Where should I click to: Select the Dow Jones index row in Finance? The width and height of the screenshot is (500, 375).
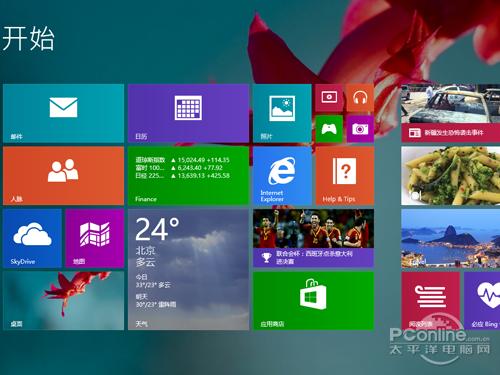[182, 160]
